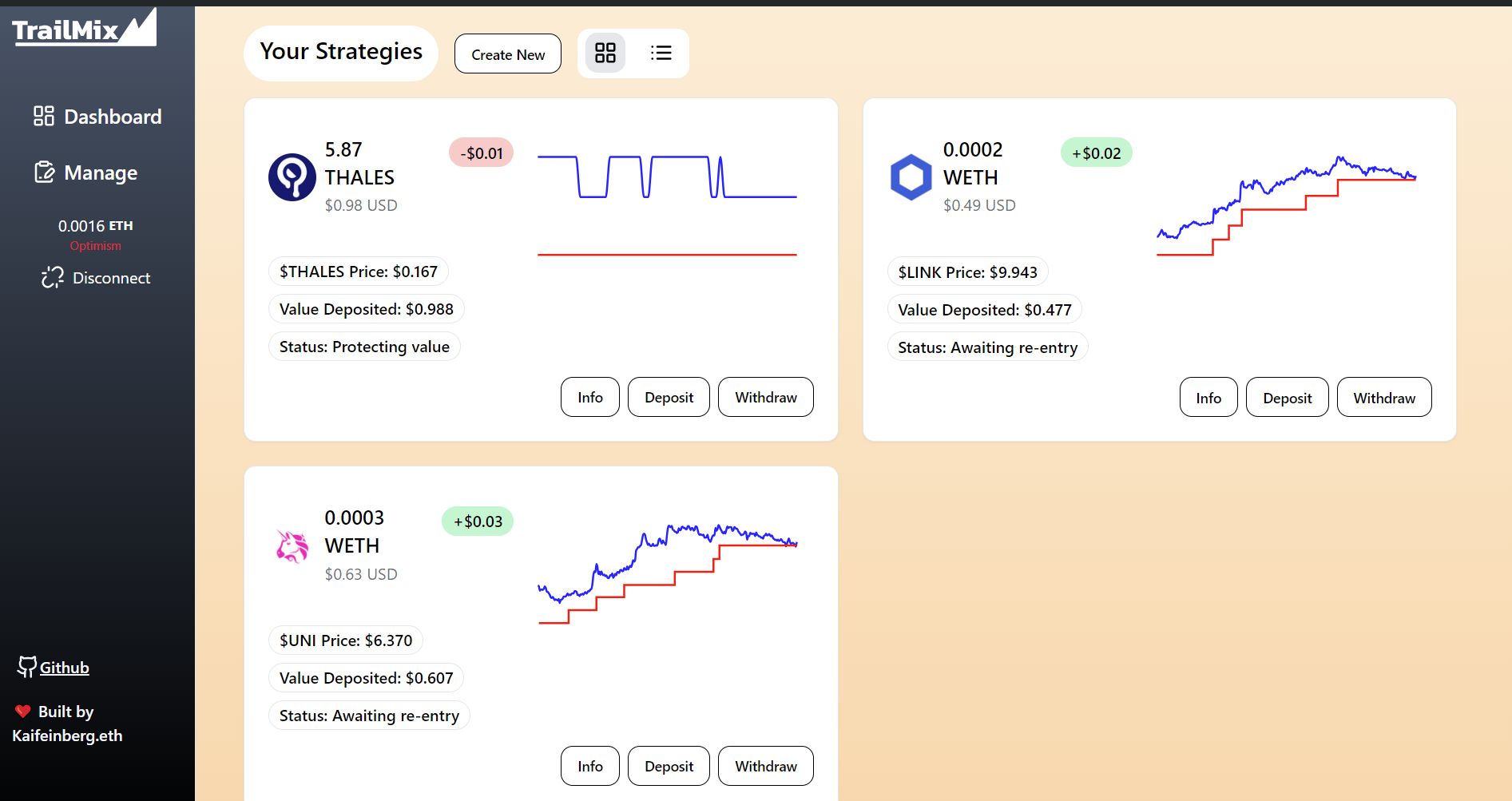Switch to list view
Viewport: 1512px width, 801px height.
click(x=661, y=53)
